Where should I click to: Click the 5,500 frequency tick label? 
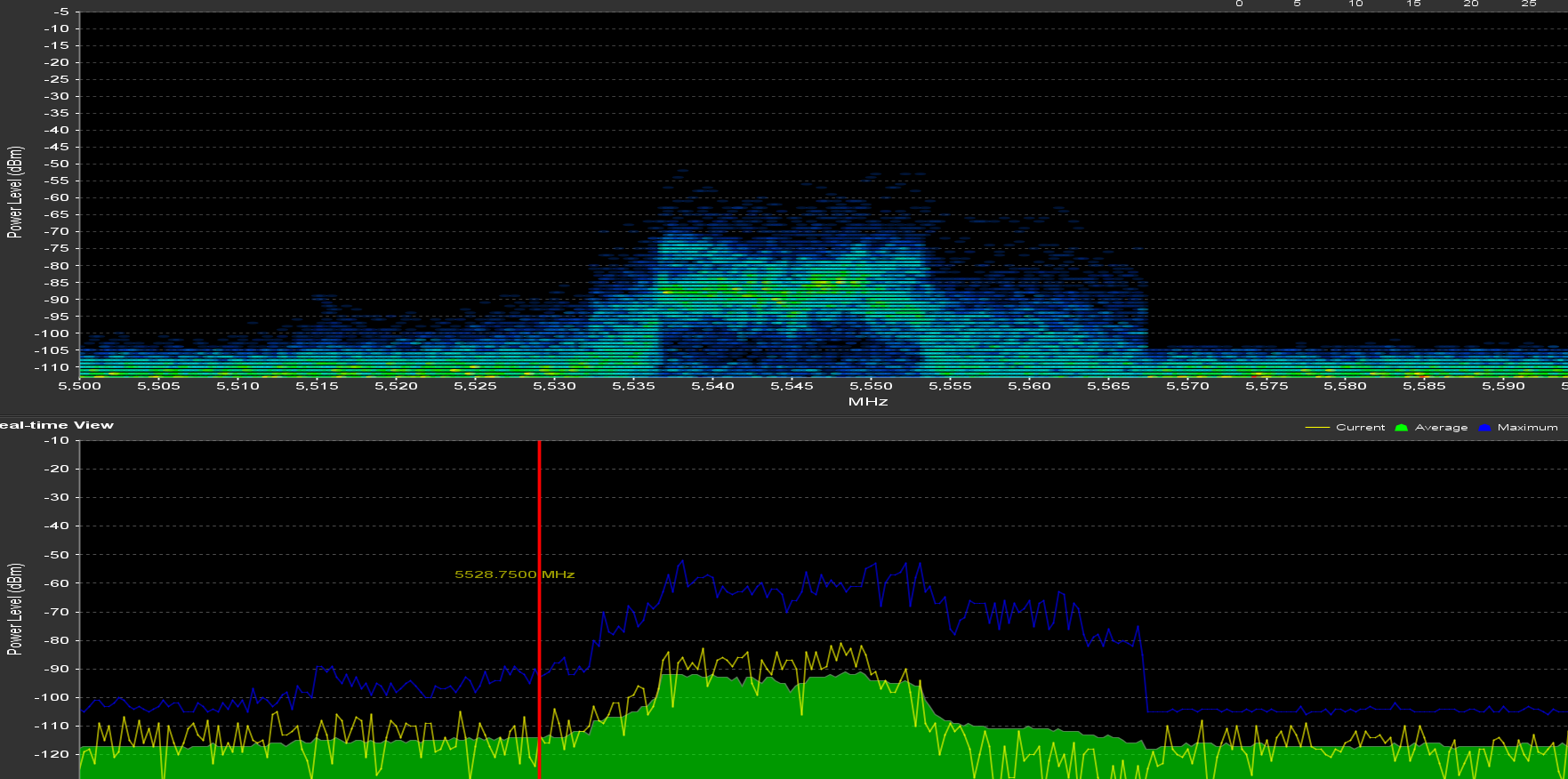click(80, 386)
